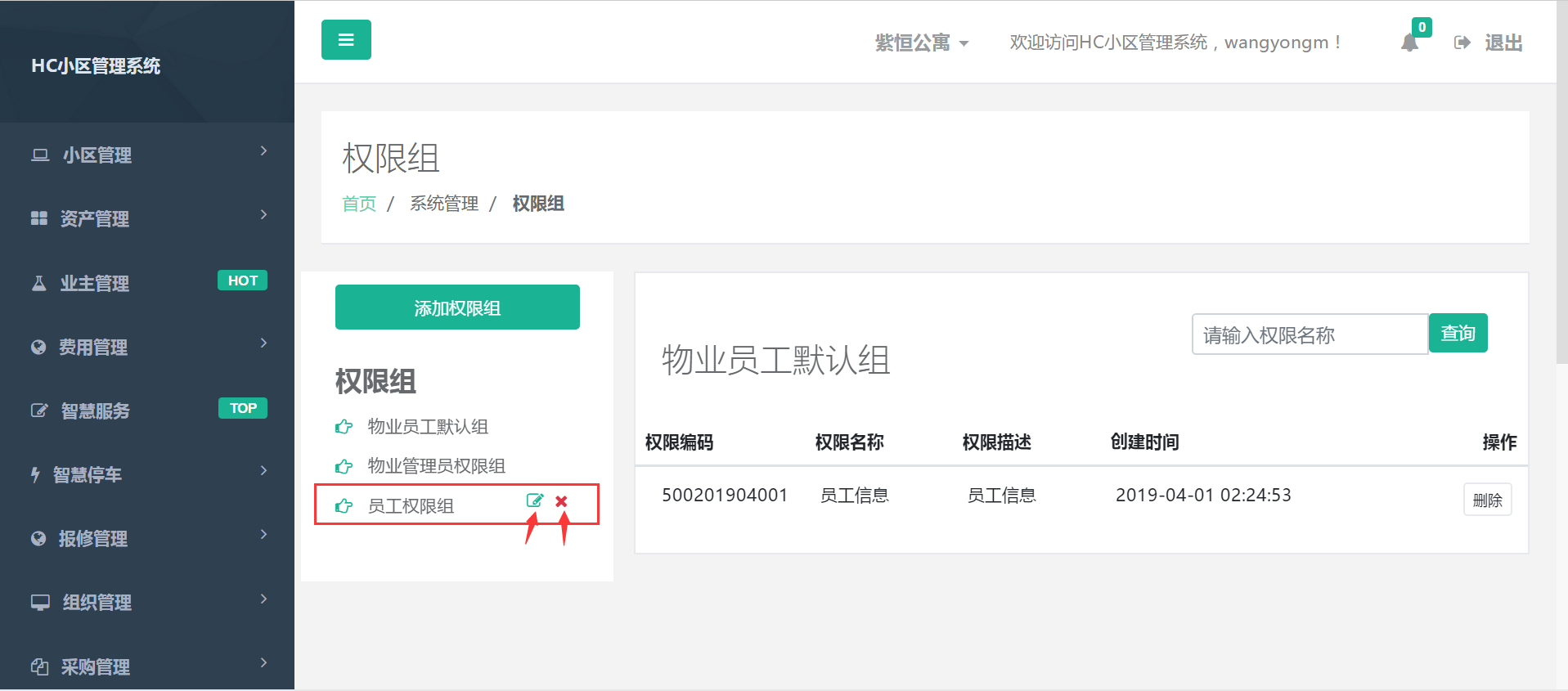Click 删除 for the 员工信息 row
Image resolution: width=1568 pixels, height=691 pixels.
tap(1487, 500)
